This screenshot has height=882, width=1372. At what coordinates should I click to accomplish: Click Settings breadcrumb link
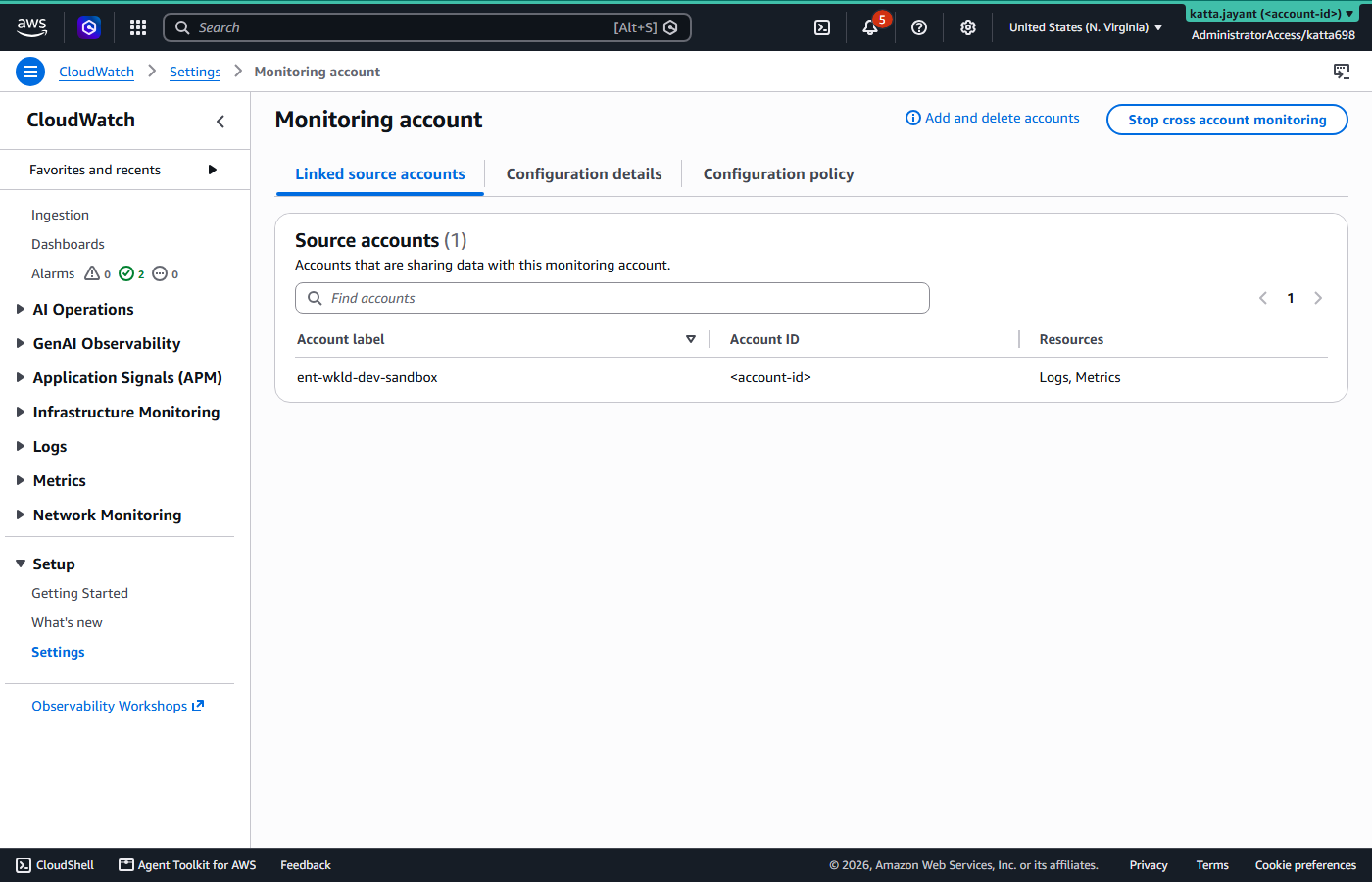(x=195, y=72)
